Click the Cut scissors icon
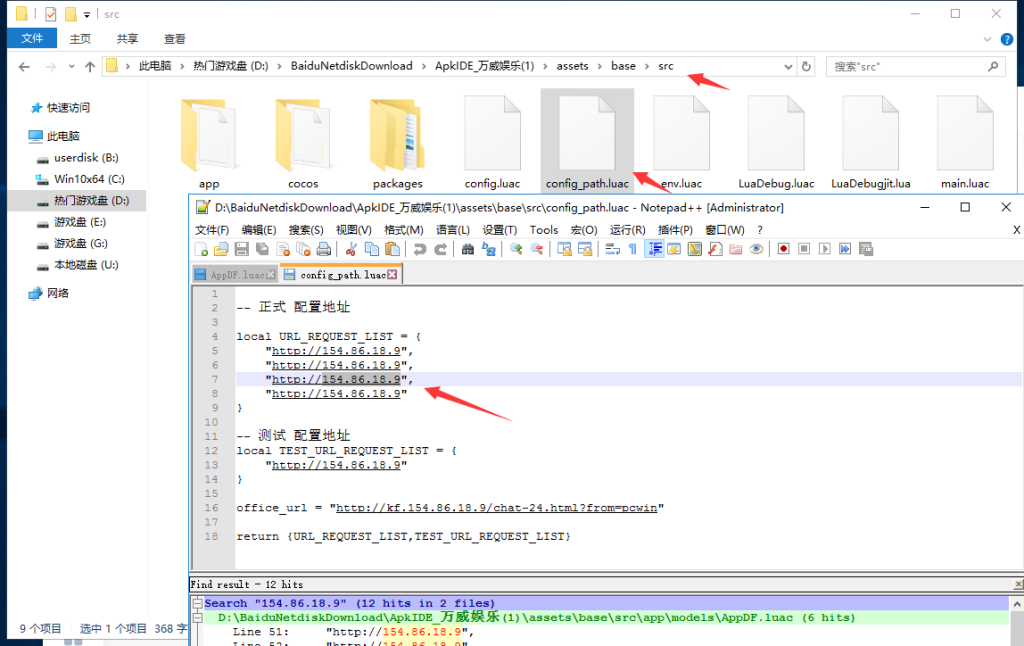 click(352, 249)
